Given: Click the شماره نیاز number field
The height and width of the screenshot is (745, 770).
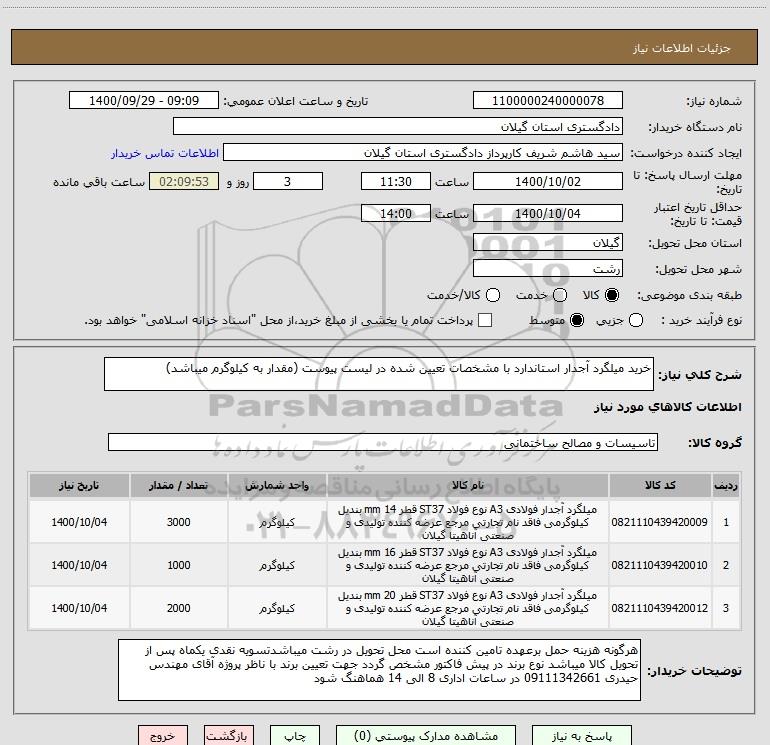Looking at the screenshot, I should [x=548, y=101].
